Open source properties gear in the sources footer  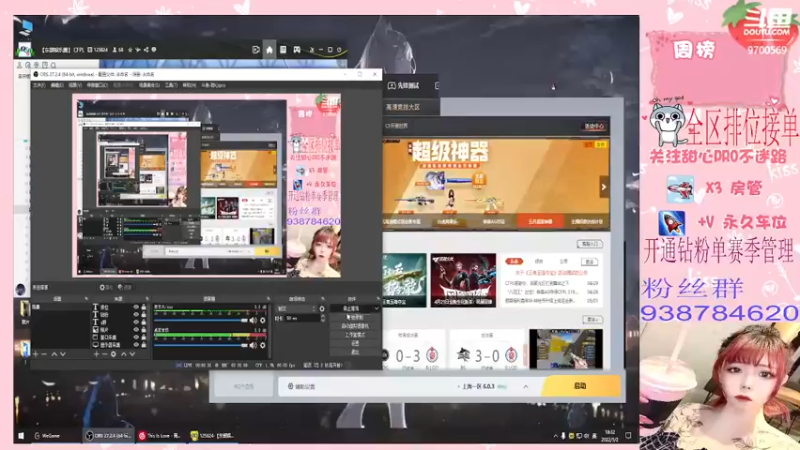(x=113, y=354)
